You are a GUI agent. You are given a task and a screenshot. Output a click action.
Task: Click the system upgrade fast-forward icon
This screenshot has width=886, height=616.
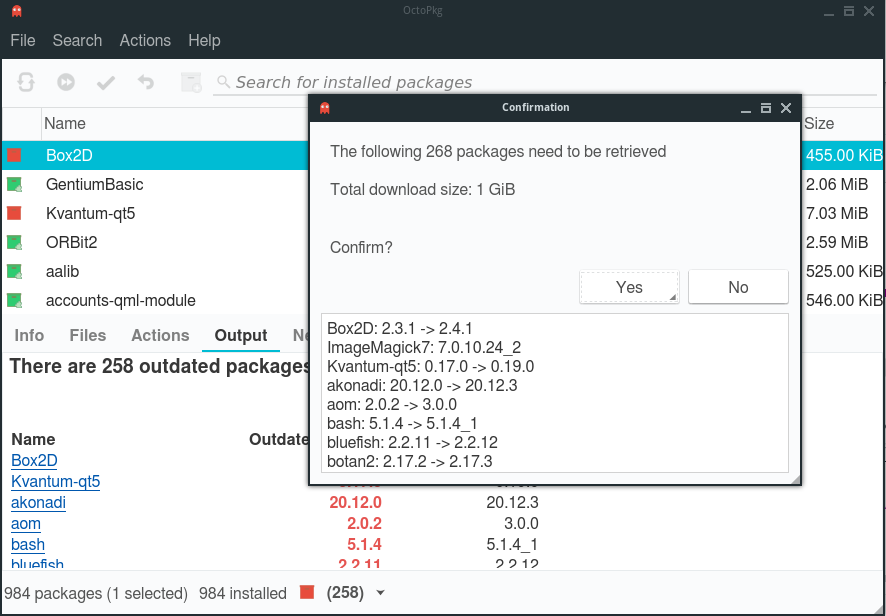click(x=66, y=83)
